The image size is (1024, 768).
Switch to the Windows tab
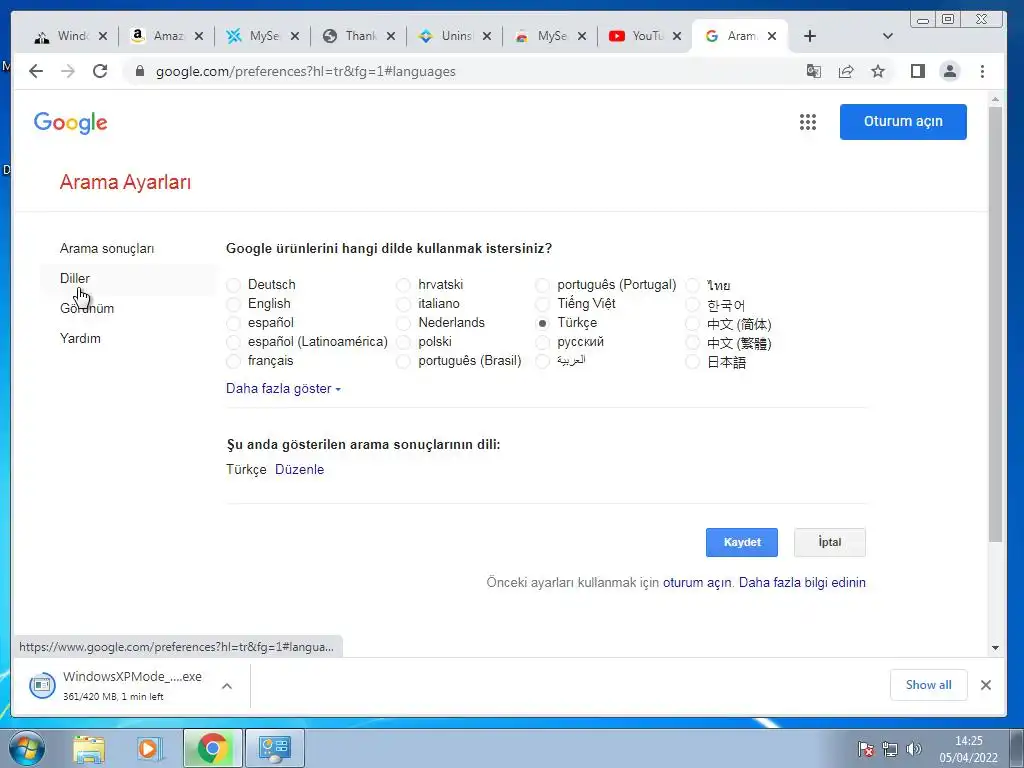coord(70,36)
